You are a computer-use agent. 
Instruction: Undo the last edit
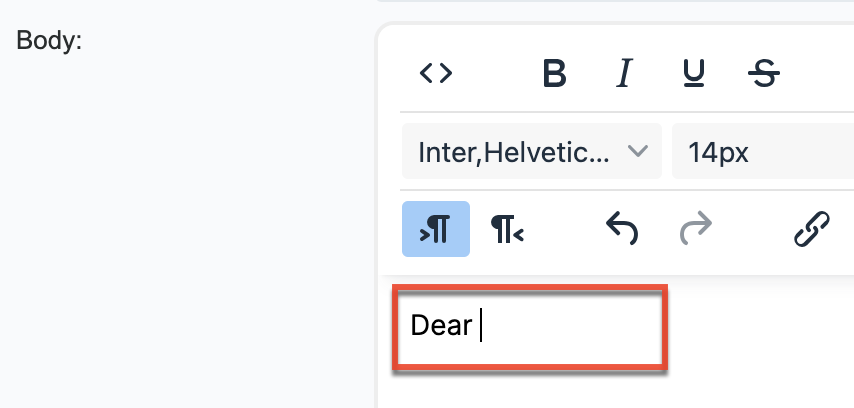(622, 230)
